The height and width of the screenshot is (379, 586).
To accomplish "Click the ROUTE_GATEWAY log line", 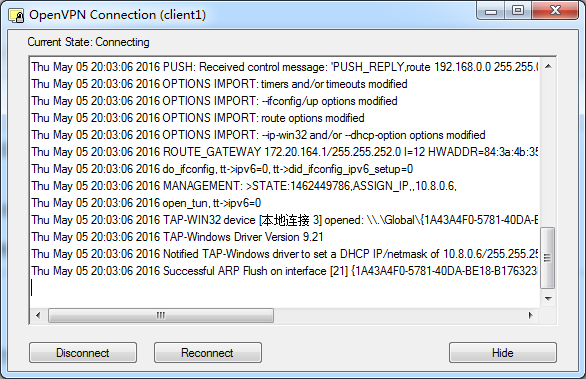I will click(x=284, y=152).
